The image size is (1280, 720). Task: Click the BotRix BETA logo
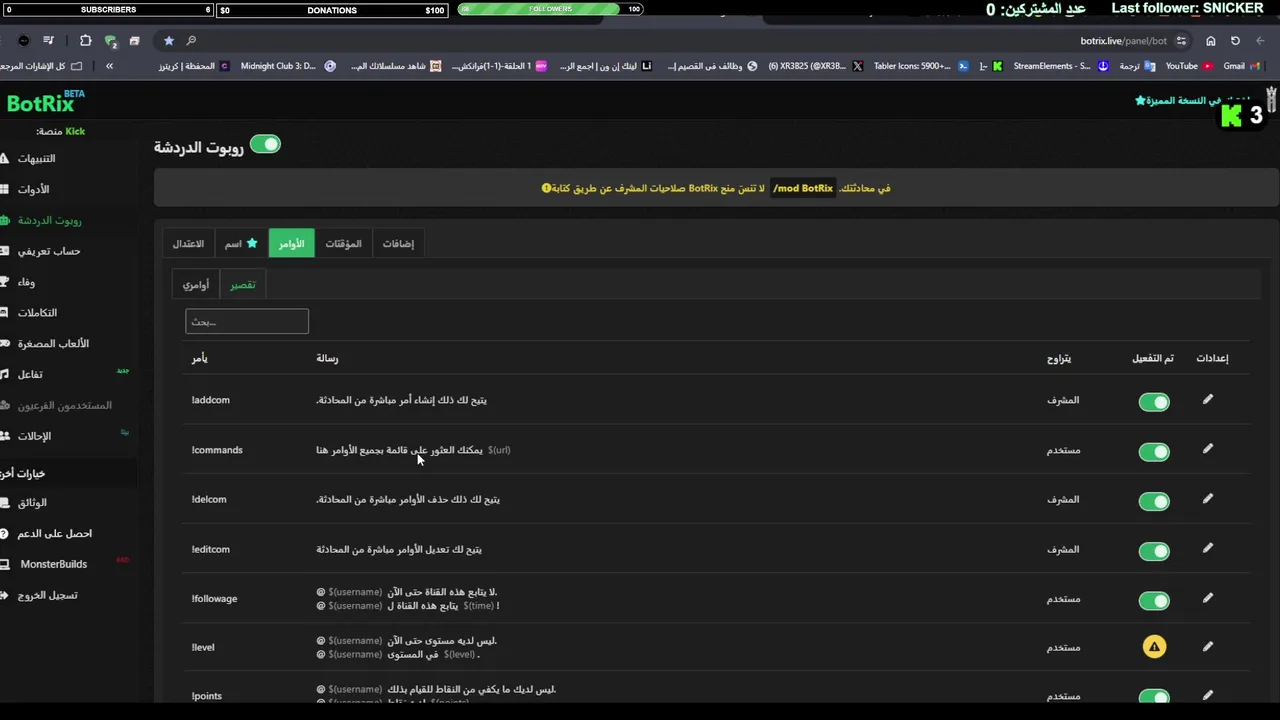pos(45,102)
